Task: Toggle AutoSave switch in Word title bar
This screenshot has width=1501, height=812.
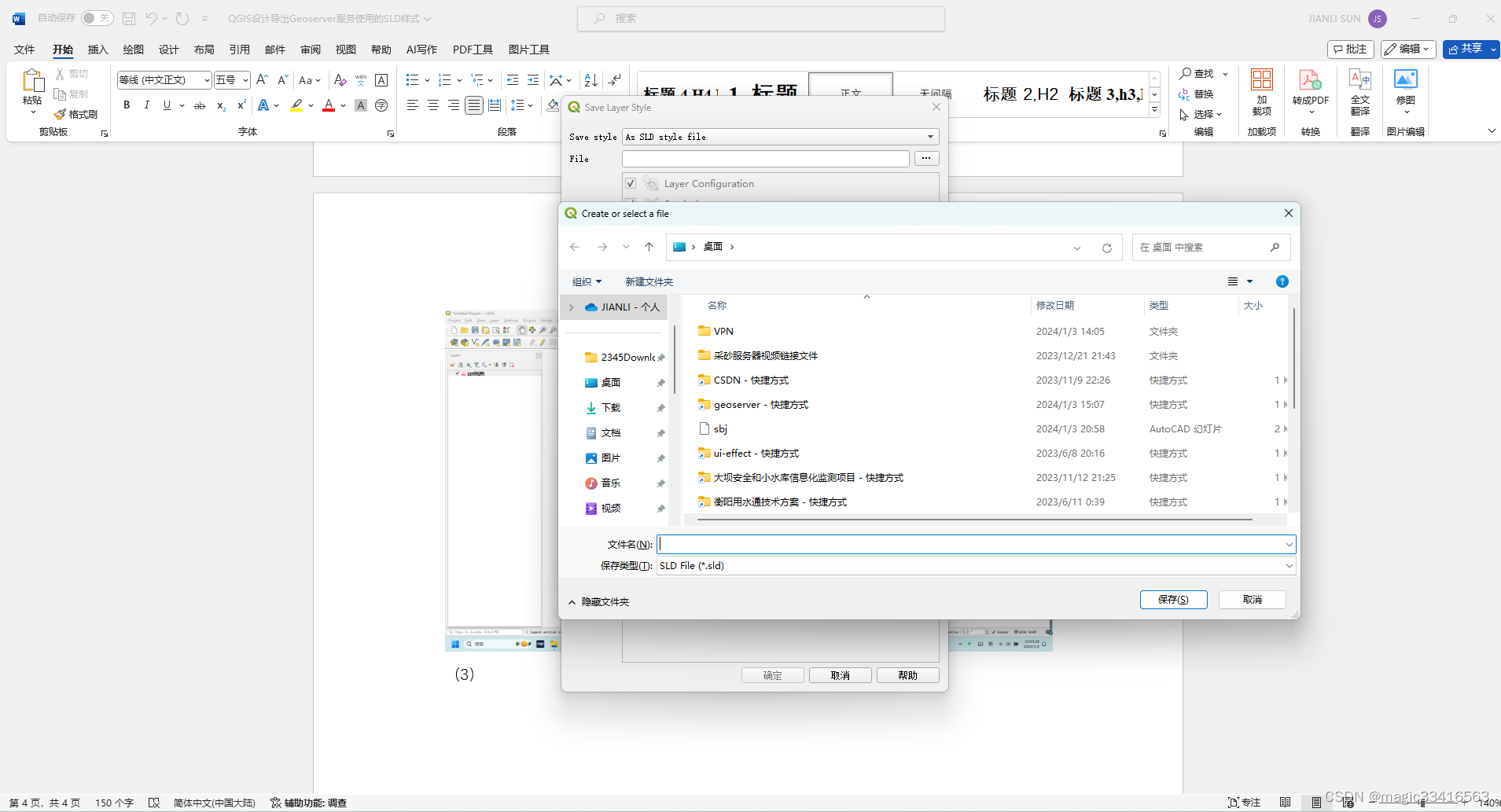Action: (97, 18)
